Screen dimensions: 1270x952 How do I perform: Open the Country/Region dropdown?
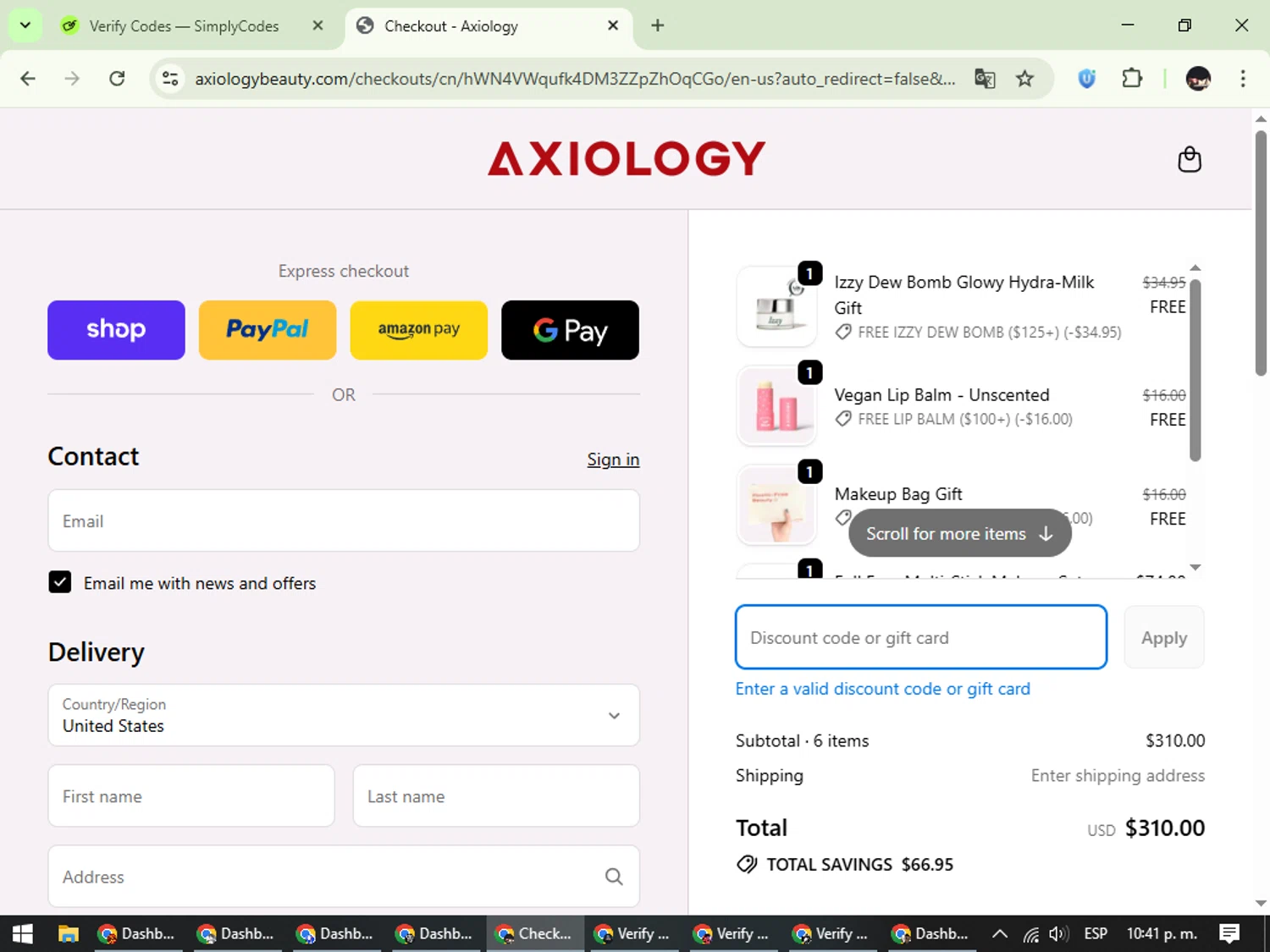(x=344, y=715)
